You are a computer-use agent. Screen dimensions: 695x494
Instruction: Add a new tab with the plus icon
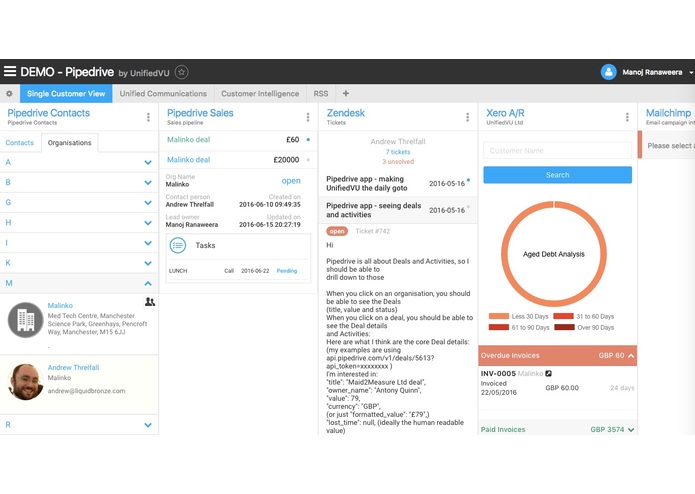coord(346,93)
